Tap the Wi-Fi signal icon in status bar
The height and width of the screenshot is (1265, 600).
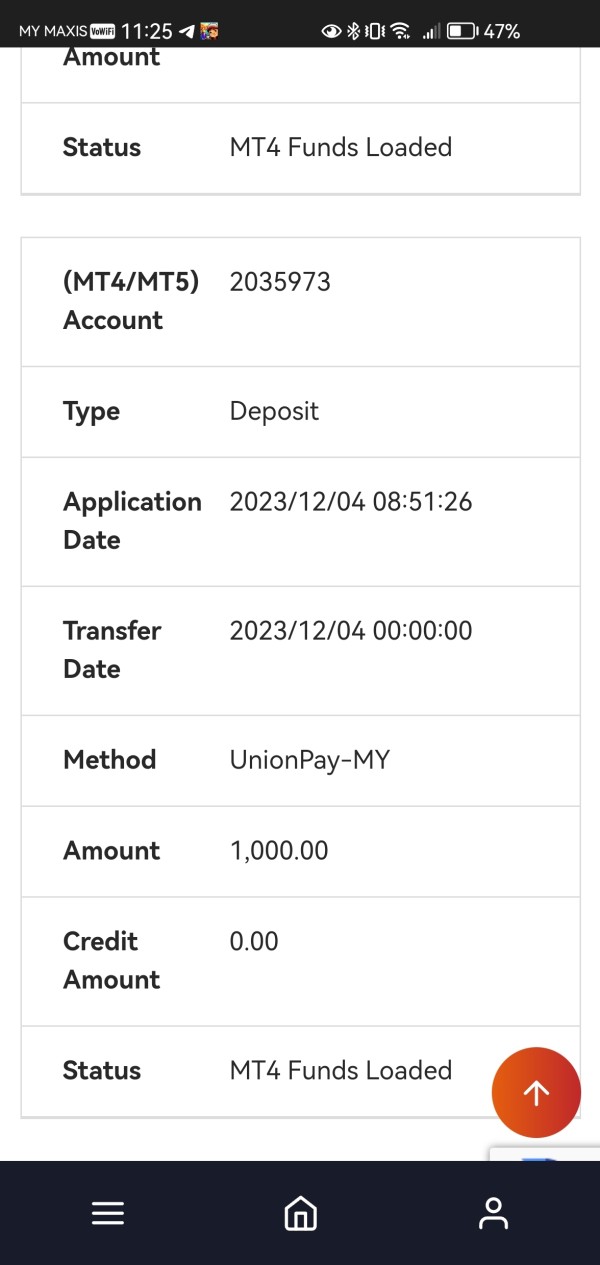click(401, 32)
